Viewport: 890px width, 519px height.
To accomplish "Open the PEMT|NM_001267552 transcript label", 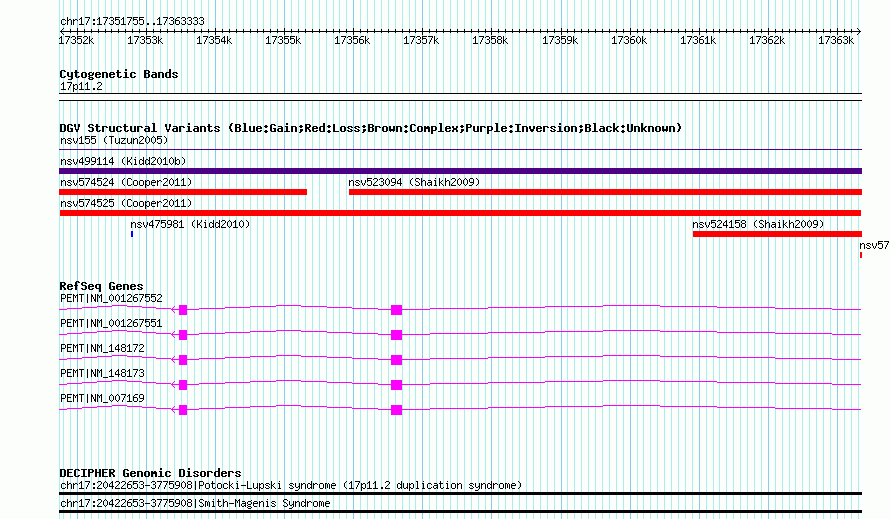I will point(111,299).
